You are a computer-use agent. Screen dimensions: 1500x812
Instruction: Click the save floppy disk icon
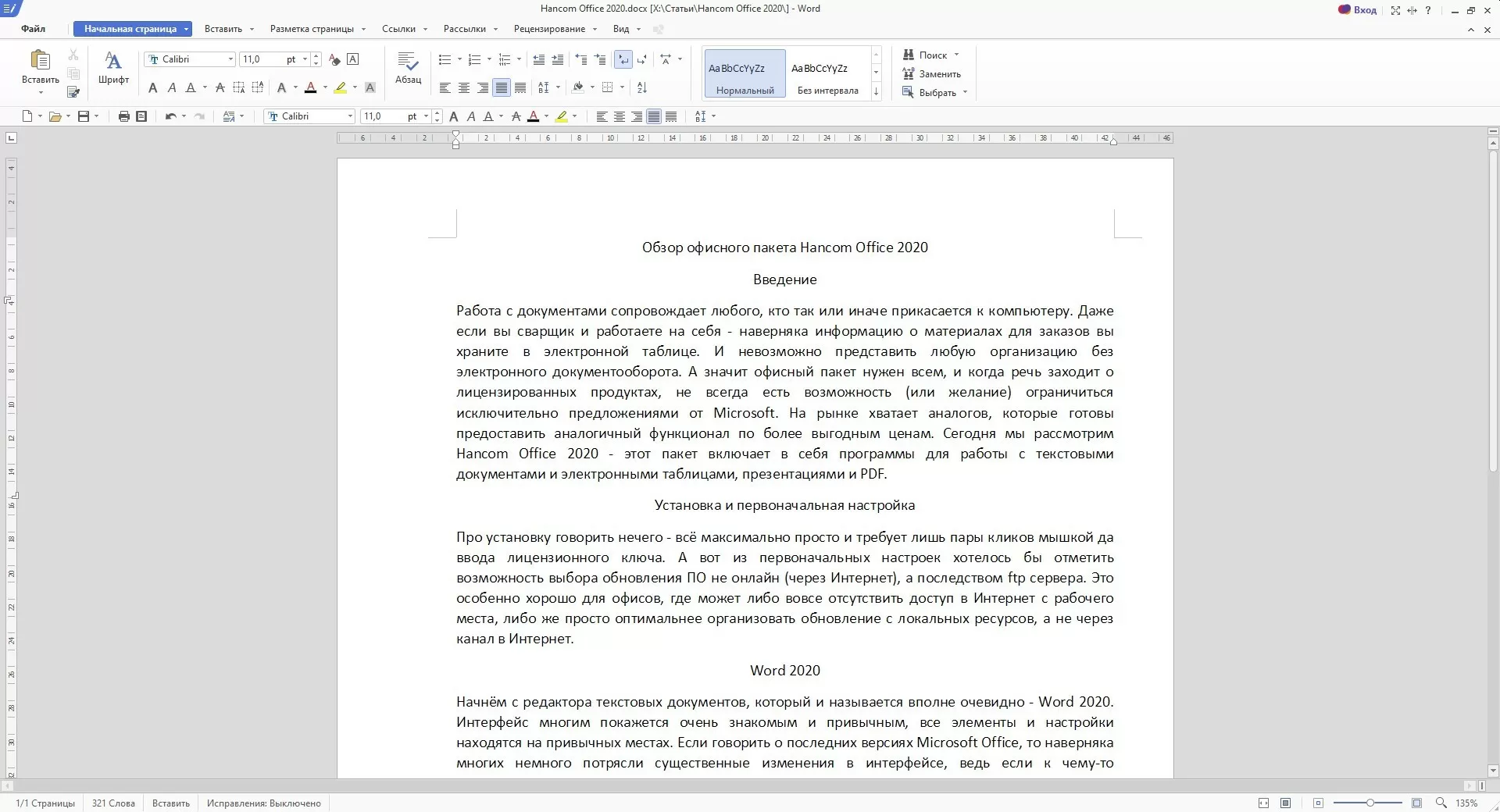(x=84, y=116)
